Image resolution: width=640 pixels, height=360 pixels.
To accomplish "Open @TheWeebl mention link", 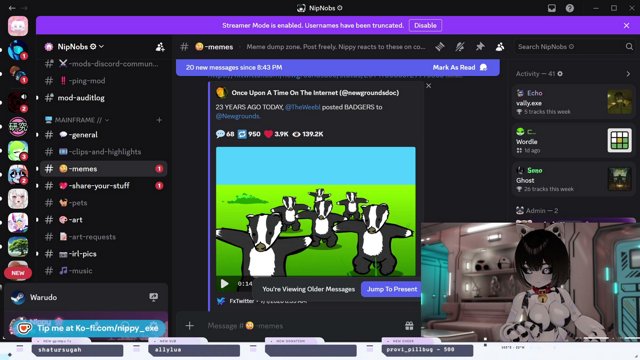I will point(302,107).
